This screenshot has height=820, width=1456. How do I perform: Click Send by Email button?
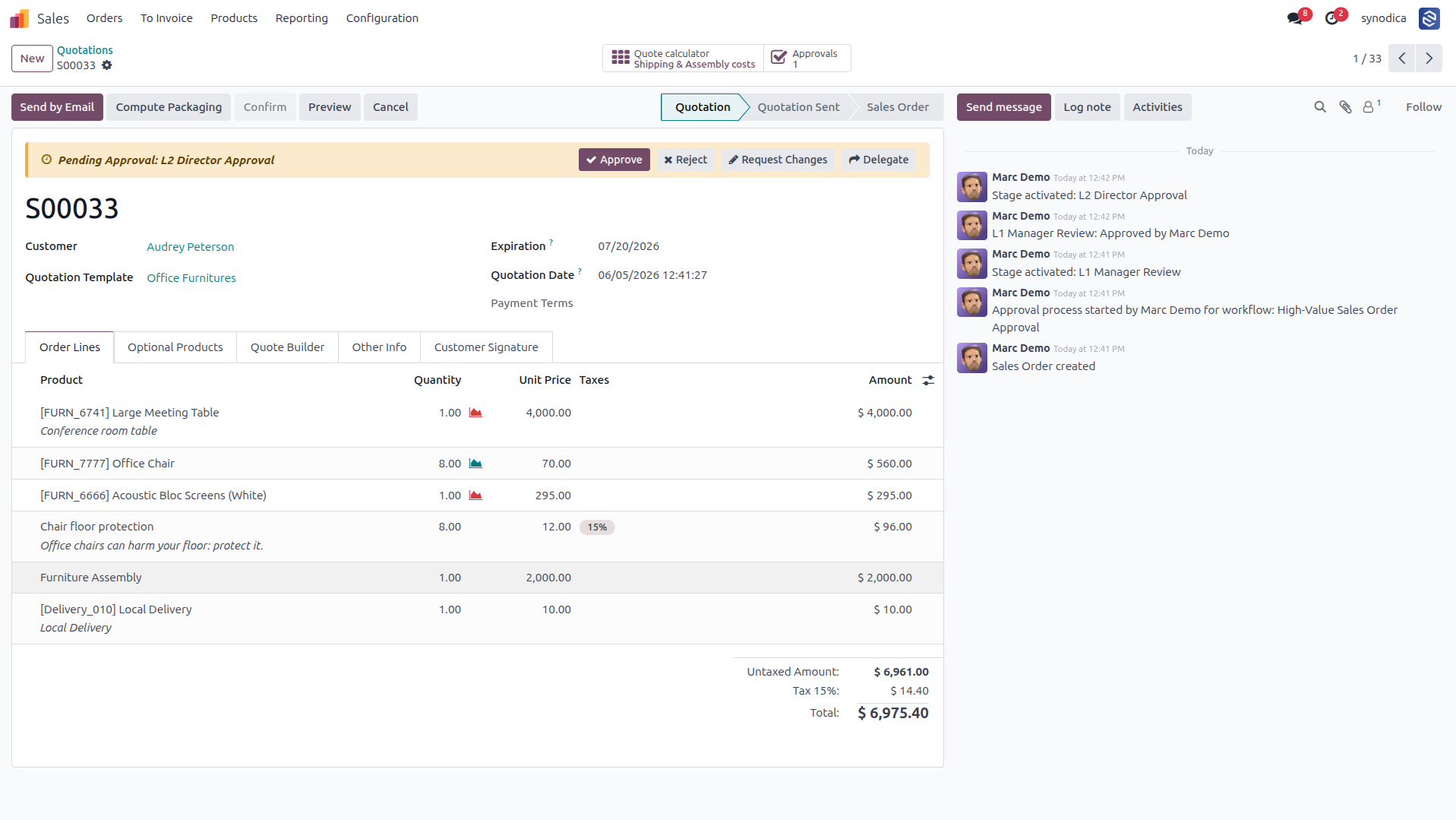pos(57,107)
